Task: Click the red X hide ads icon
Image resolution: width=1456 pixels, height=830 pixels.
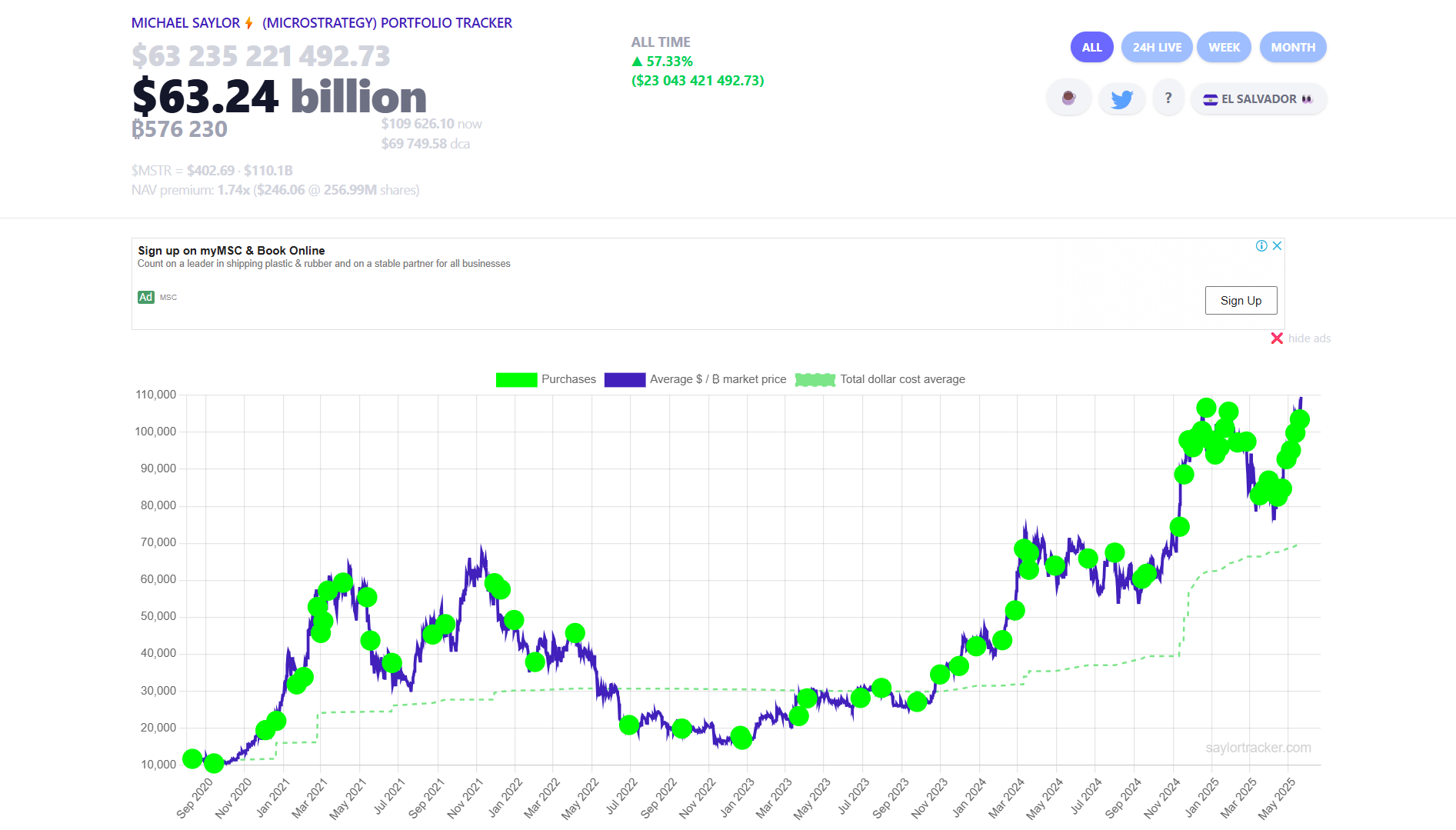Action: 1277,338
